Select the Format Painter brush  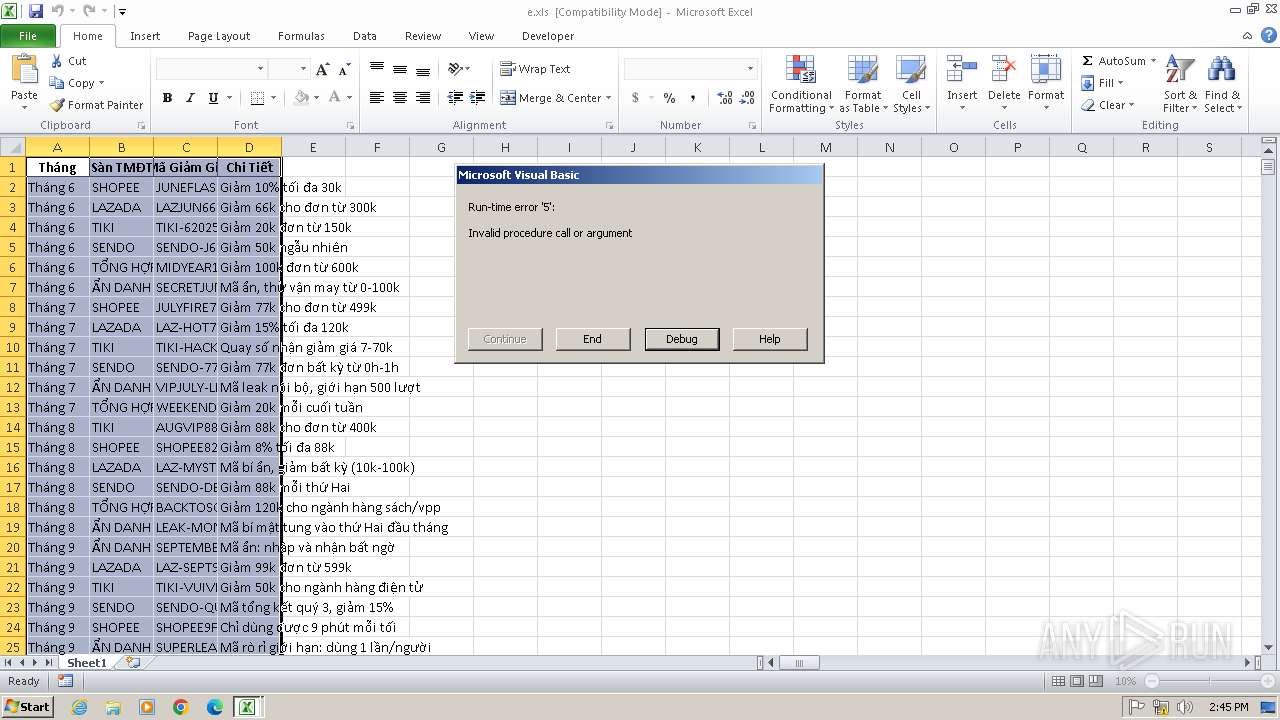(x=57, y=105)
